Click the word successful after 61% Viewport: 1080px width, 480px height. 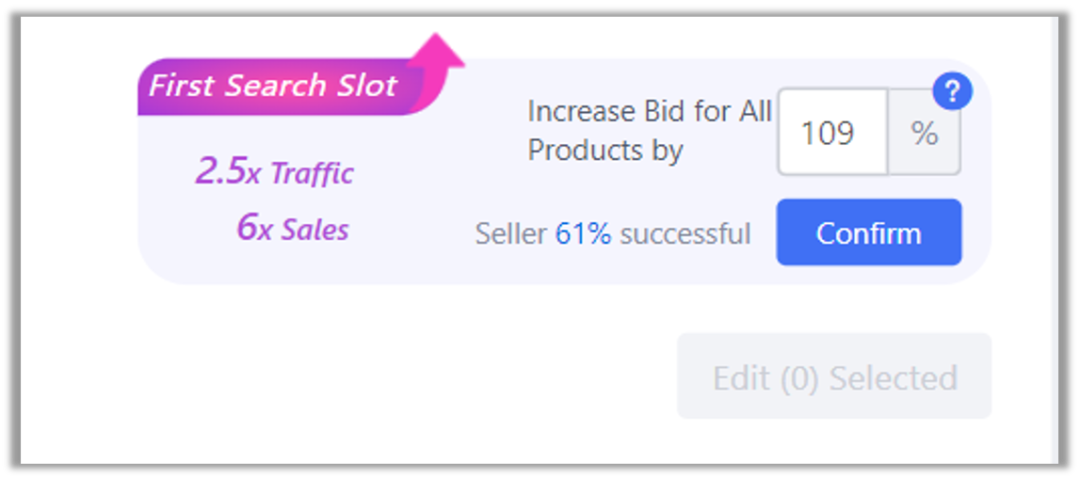coord(685,234)
